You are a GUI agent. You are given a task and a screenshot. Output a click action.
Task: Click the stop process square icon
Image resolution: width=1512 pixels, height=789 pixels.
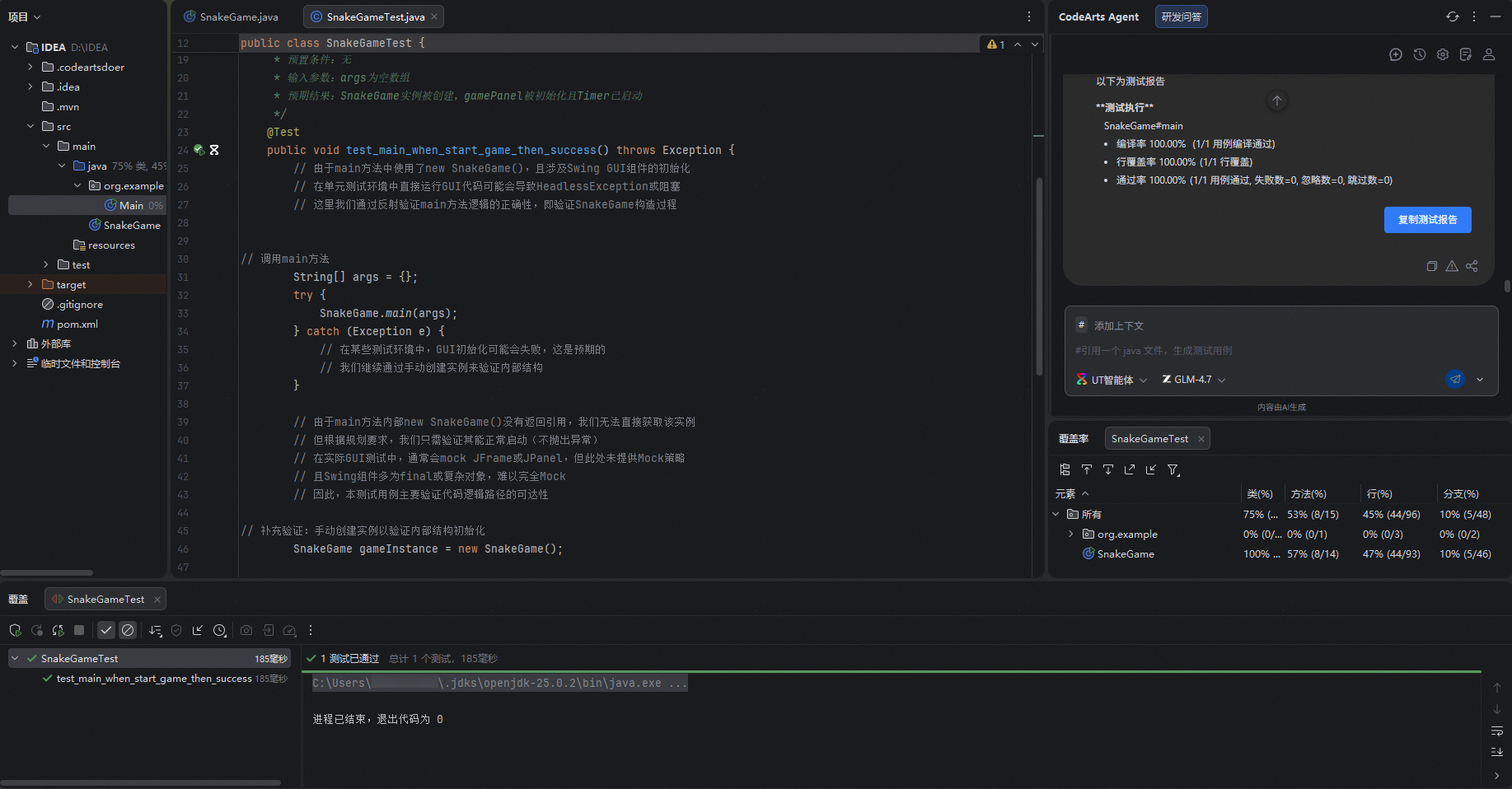pyautogui.click(x=79, y=630)
